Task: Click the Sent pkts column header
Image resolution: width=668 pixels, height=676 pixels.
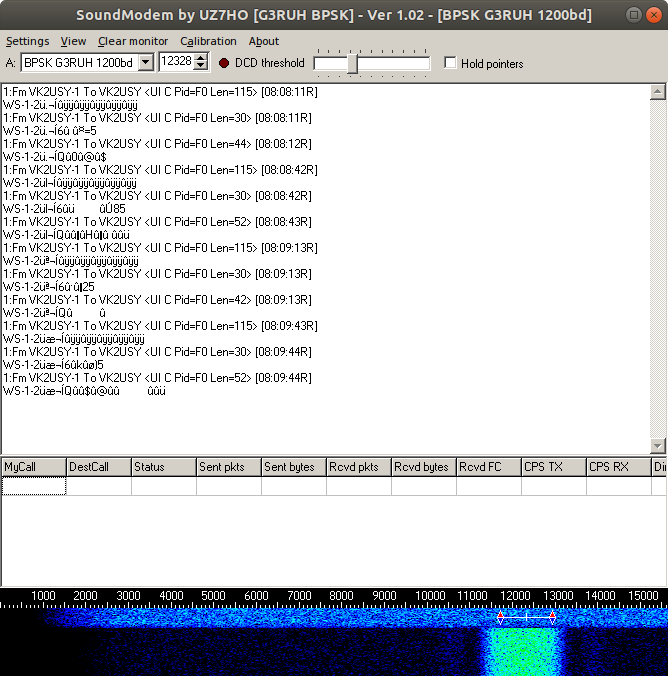Action: [229, 467]
